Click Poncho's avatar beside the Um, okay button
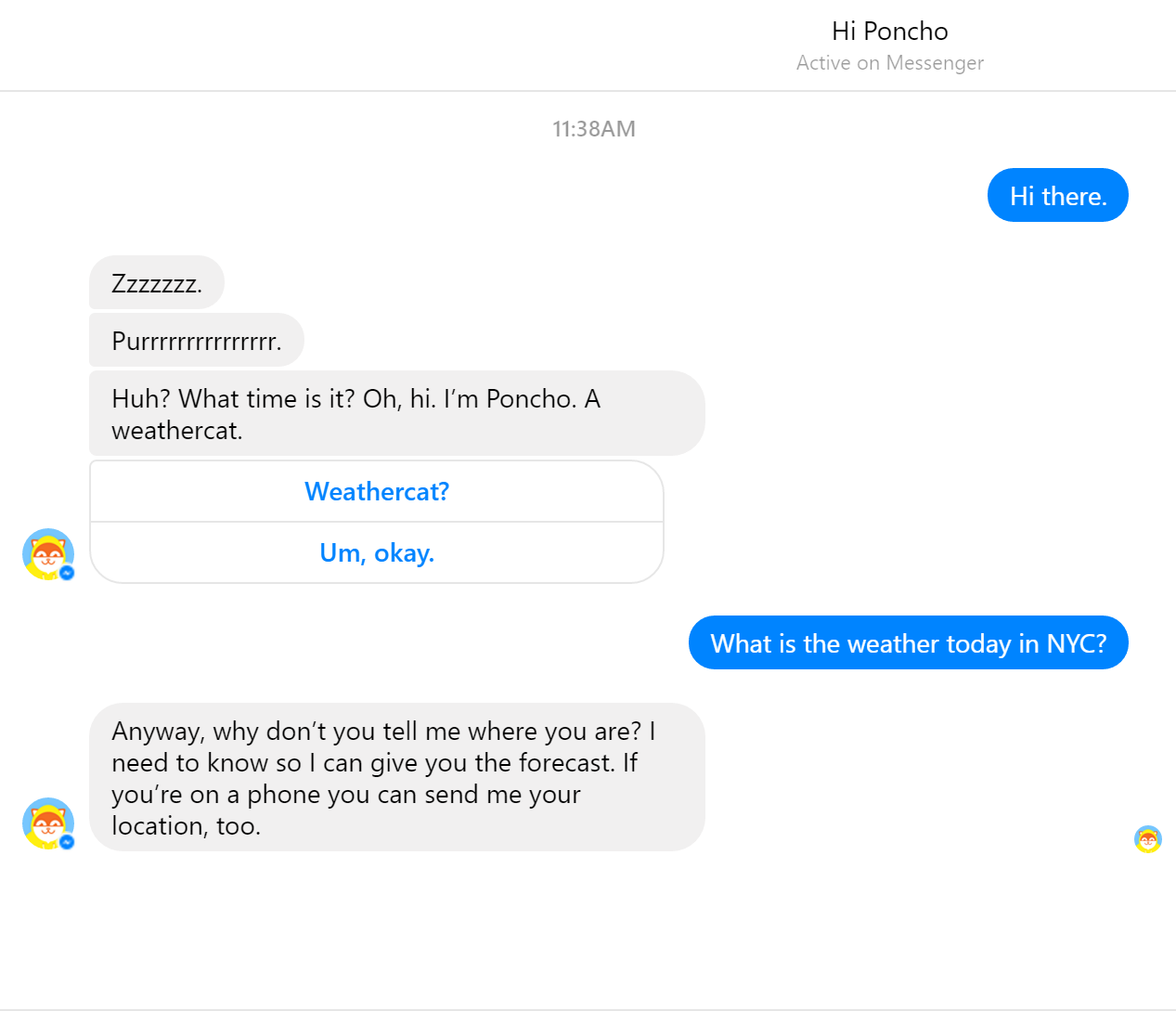This screenshot has height=1011, width=1176. [46, 553]
